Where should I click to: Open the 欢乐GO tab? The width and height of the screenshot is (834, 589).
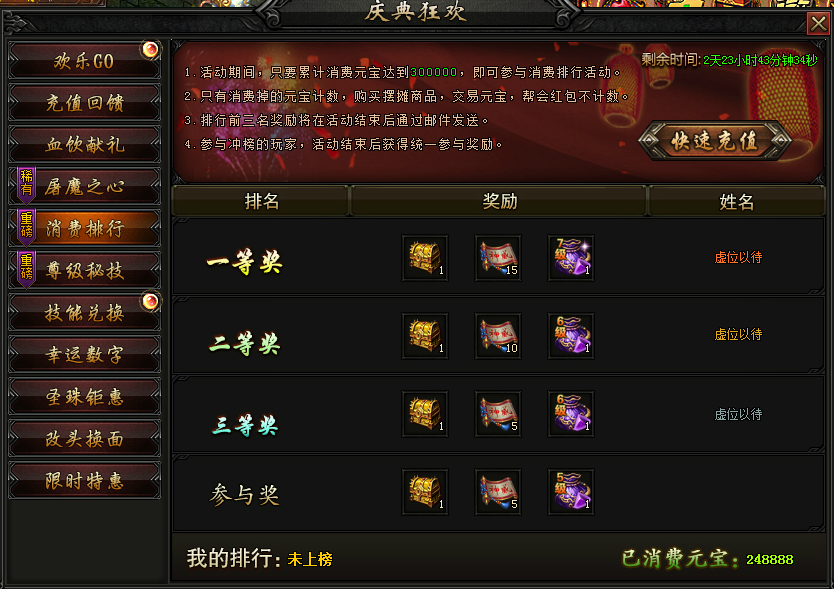84,61
